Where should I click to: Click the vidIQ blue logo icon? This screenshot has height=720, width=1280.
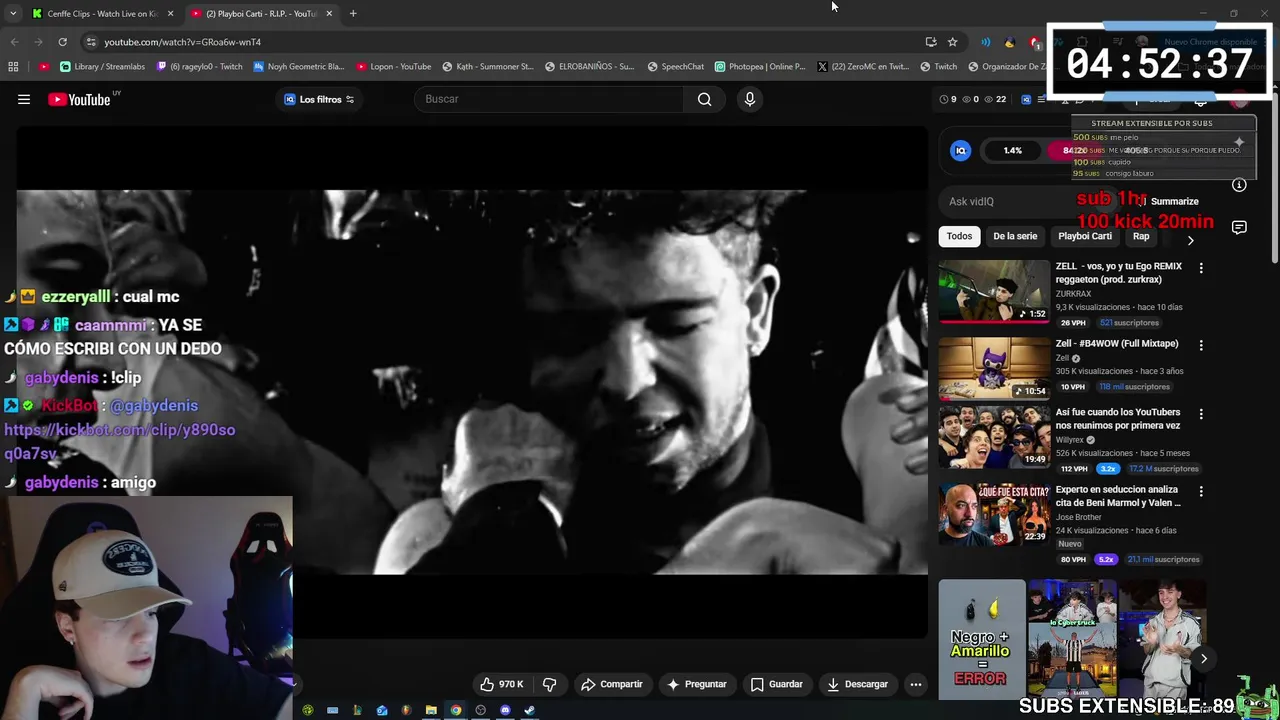960,150
